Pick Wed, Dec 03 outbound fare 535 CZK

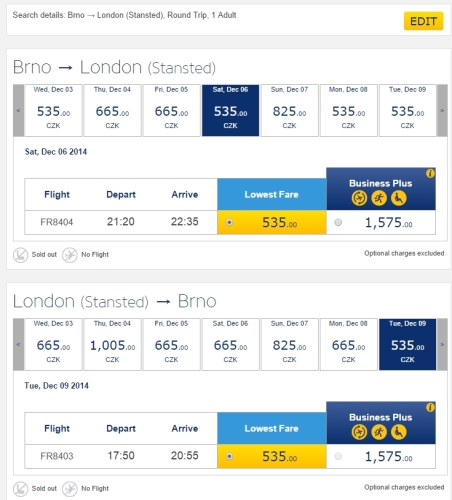(53, 110)
